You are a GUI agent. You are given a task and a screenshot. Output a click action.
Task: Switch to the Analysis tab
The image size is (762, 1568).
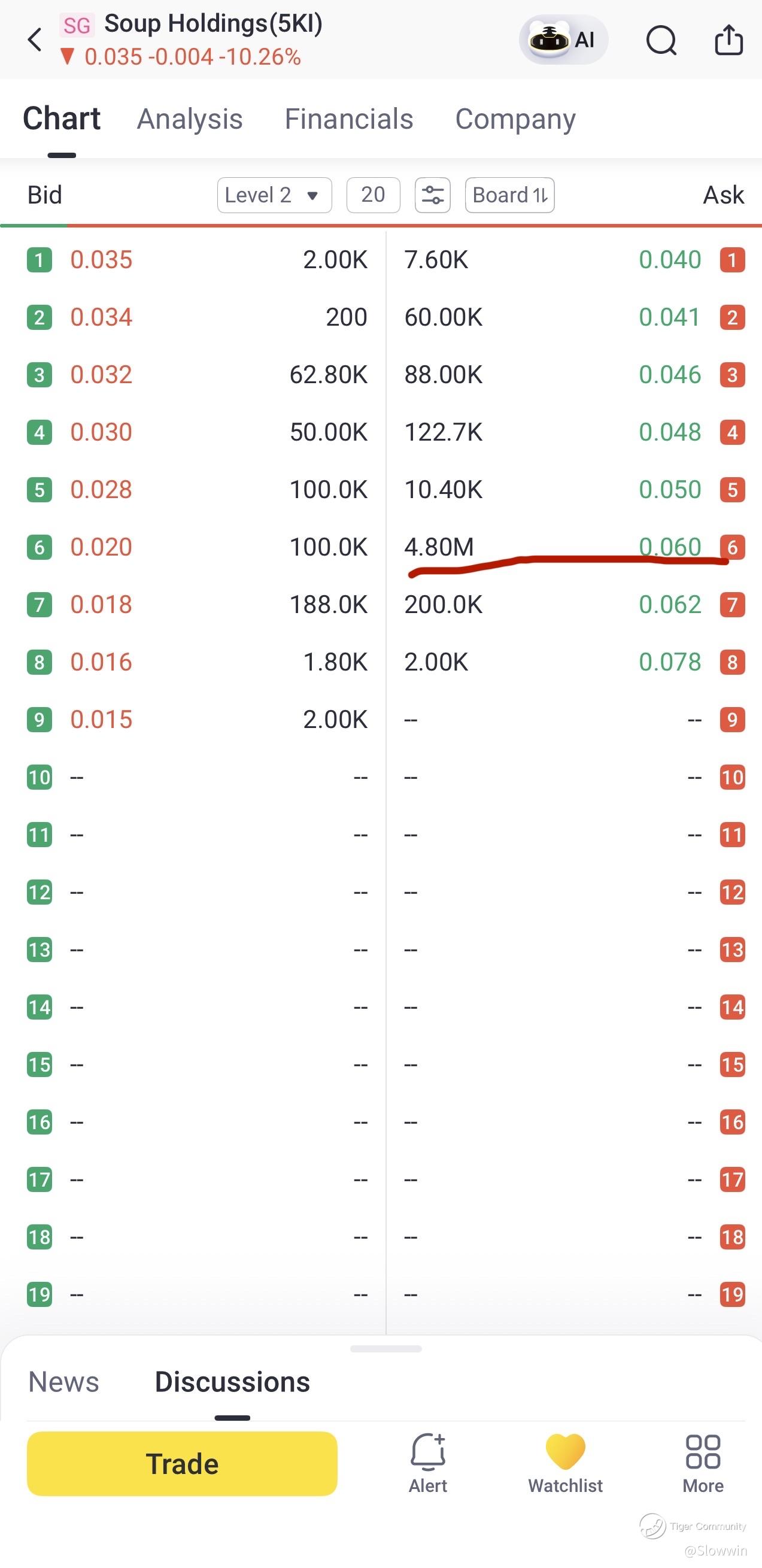pyautogui.click(x=190, y=119)
